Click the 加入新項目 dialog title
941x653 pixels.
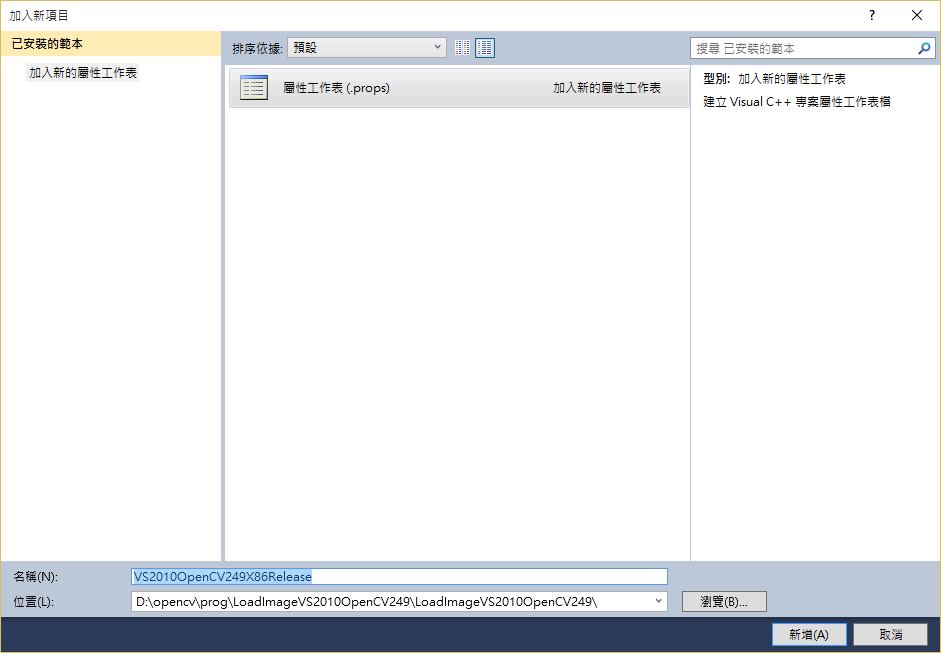39,16
